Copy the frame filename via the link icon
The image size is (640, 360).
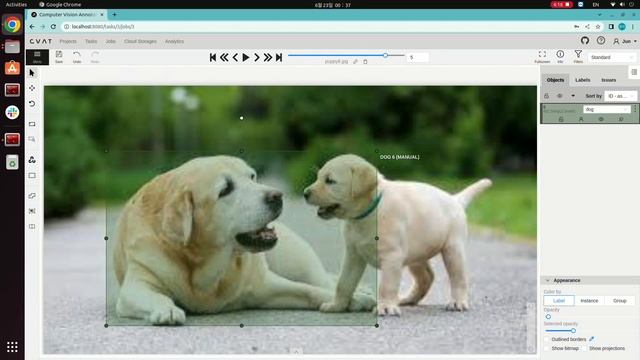(x=356, y=62)
